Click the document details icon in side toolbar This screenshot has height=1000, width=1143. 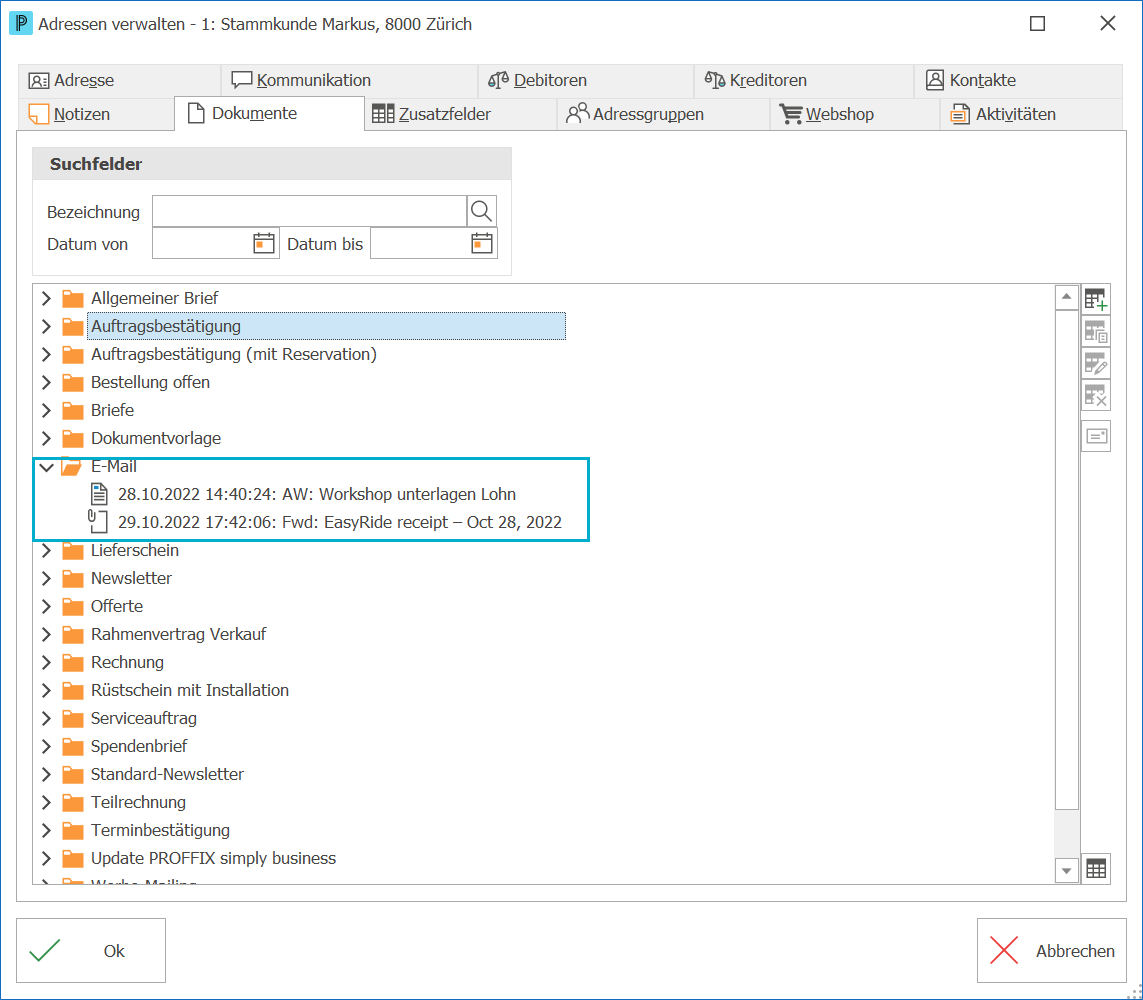click(x=1095, y=436)
